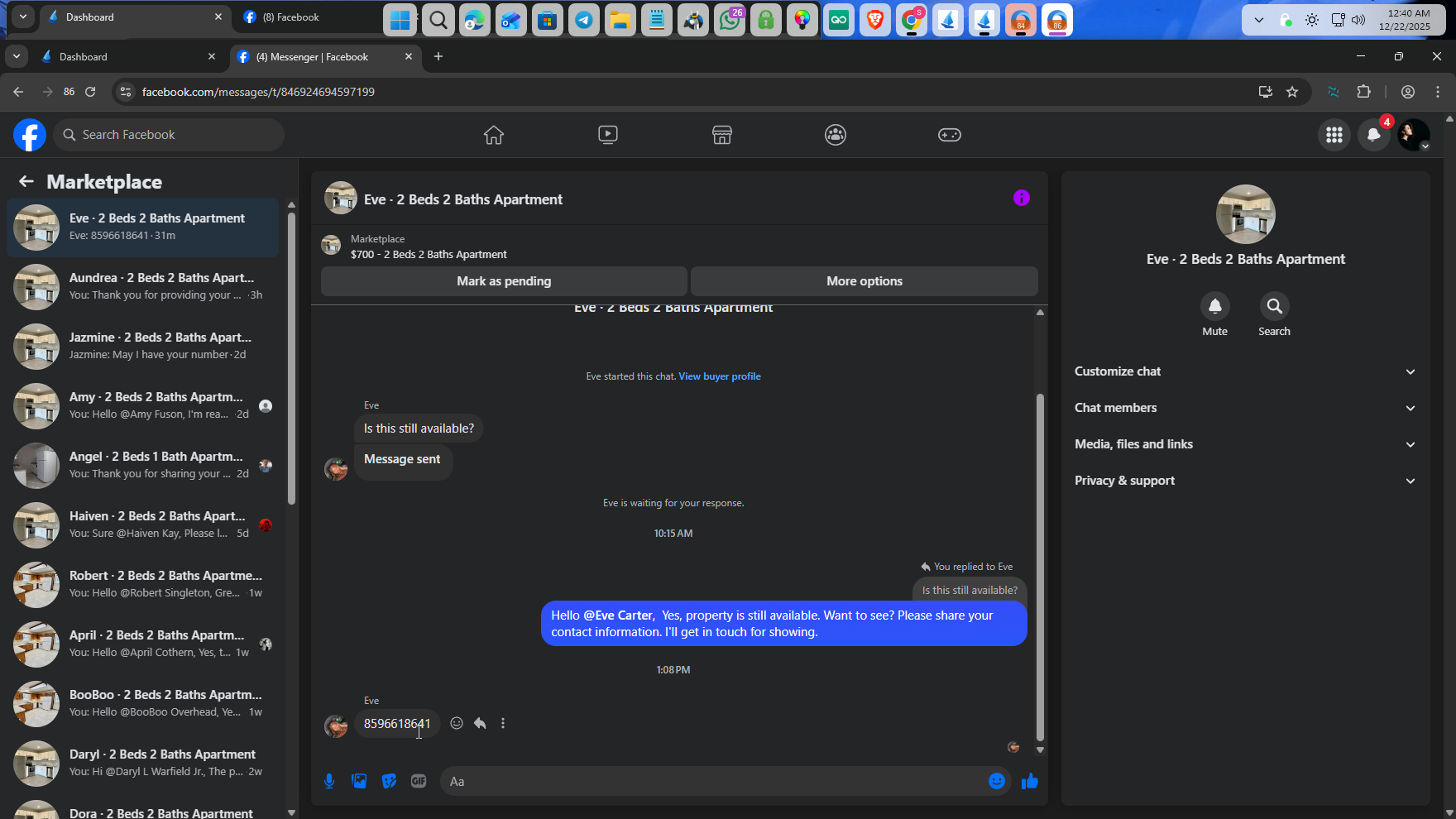1456x819 pixels.
Task: Expand the Customize chat section
Action: pyautogui.click(x=1245, y=371)
